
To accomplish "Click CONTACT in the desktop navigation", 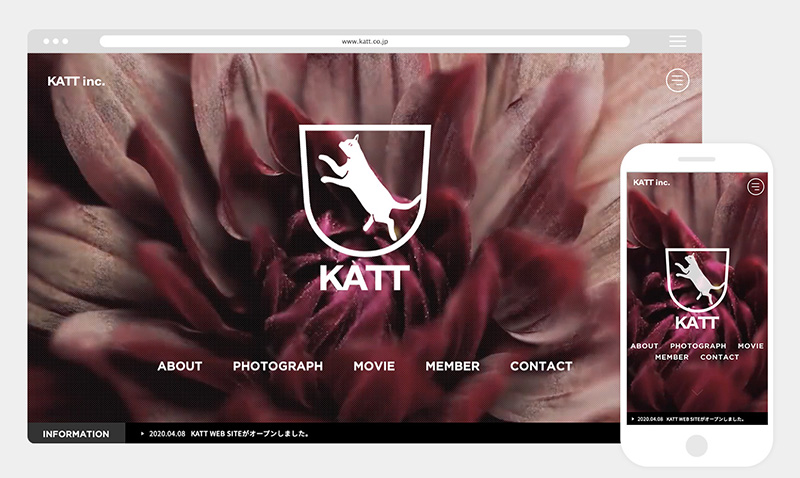I will (541, 366).
